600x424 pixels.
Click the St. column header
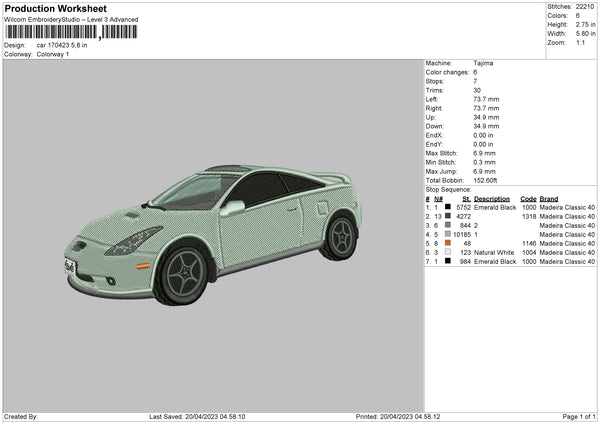[465, 198]
